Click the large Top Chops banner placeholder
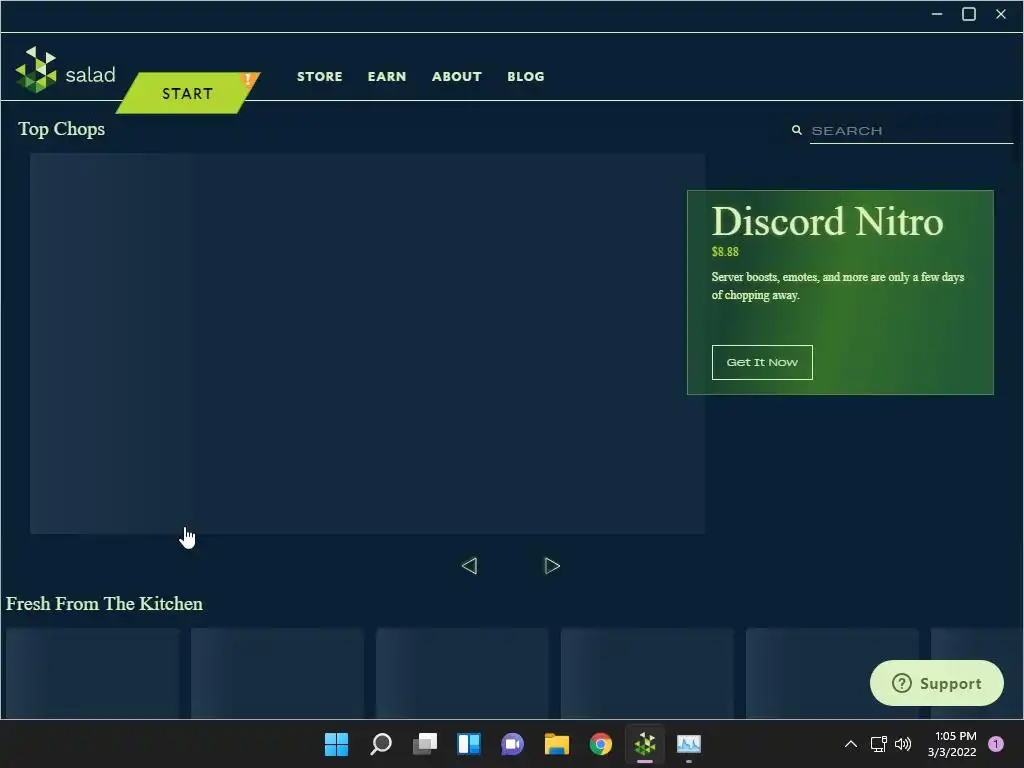 pos(367,344)
